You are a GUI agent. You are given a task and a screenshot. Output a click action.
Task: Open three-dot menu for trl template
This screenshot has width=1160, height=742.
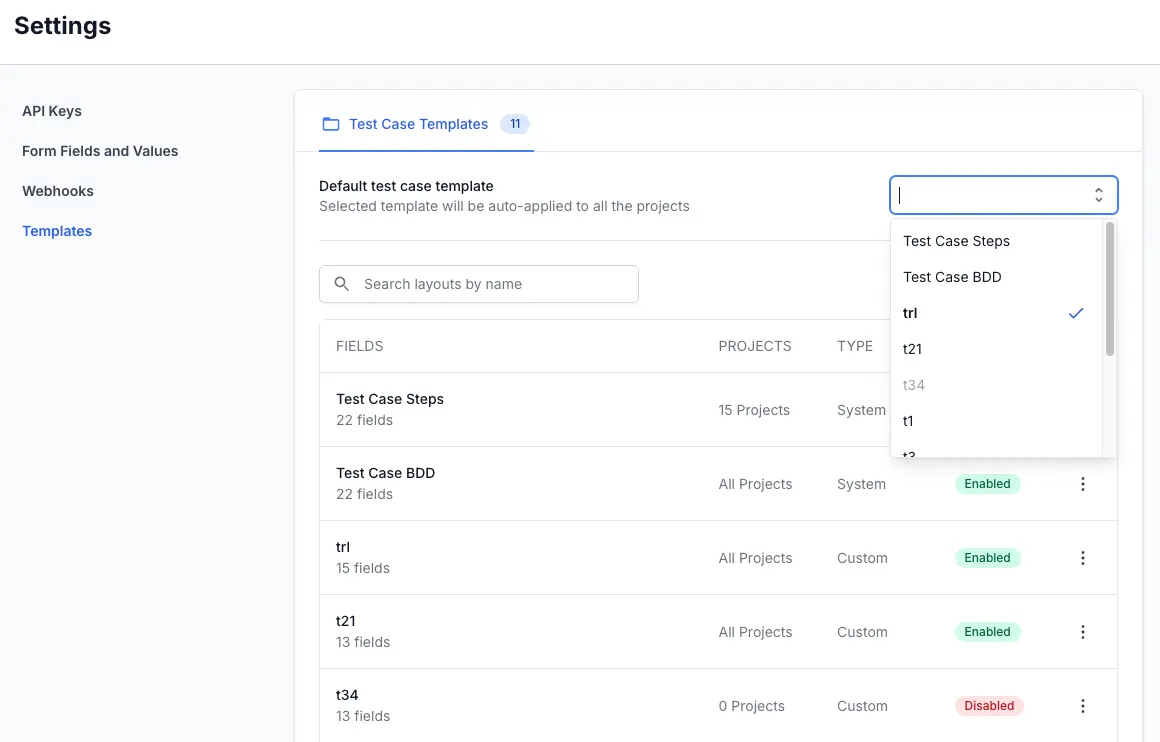coord(1082,558)
